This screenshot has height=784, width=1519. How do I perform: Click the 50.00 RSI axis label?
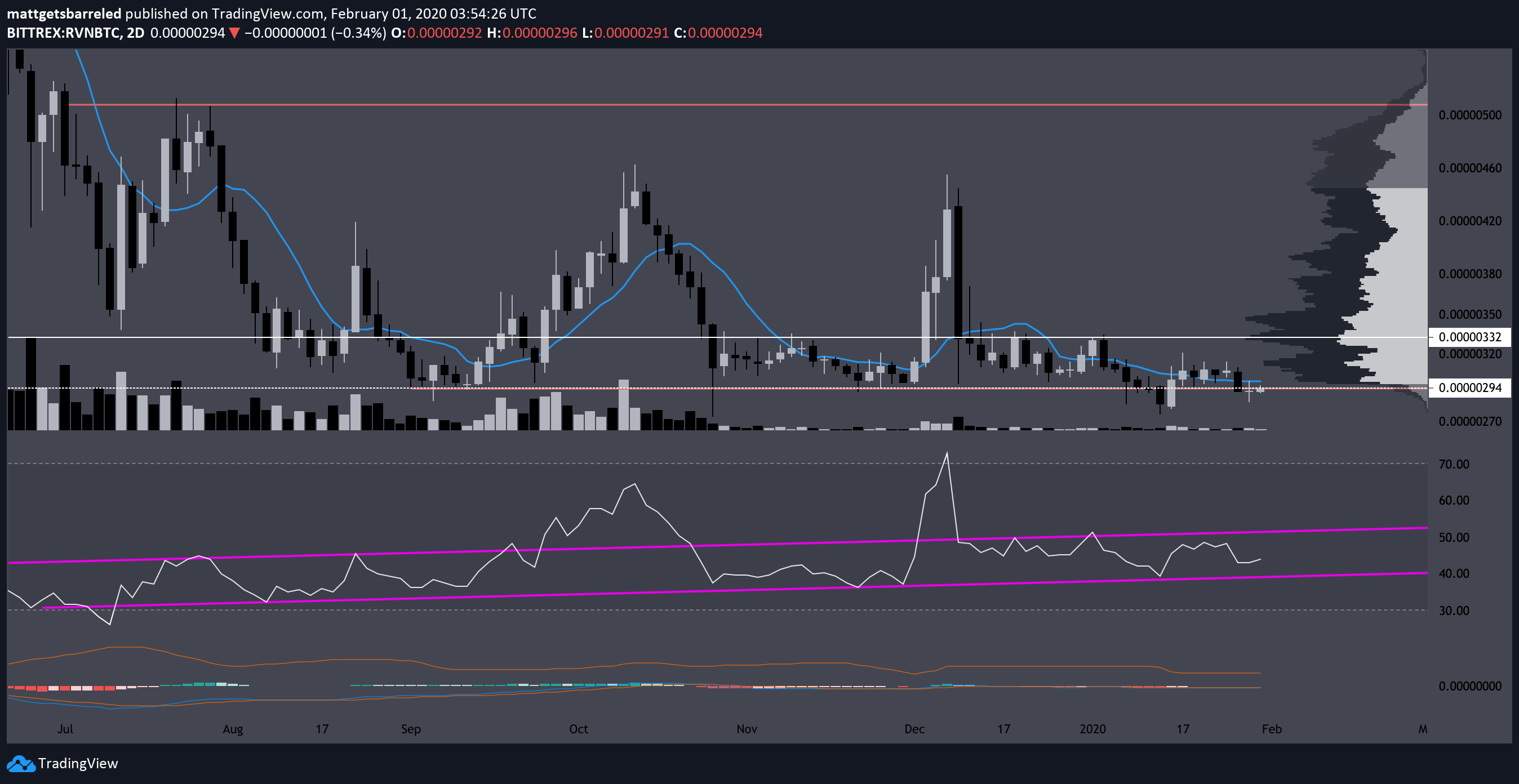click(x=1454, y=538)
